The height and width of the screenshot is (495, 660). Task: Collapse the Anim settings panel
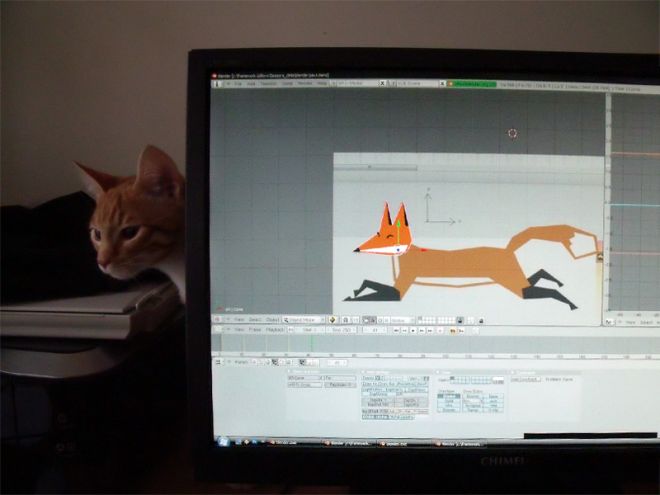click(362, 372)
